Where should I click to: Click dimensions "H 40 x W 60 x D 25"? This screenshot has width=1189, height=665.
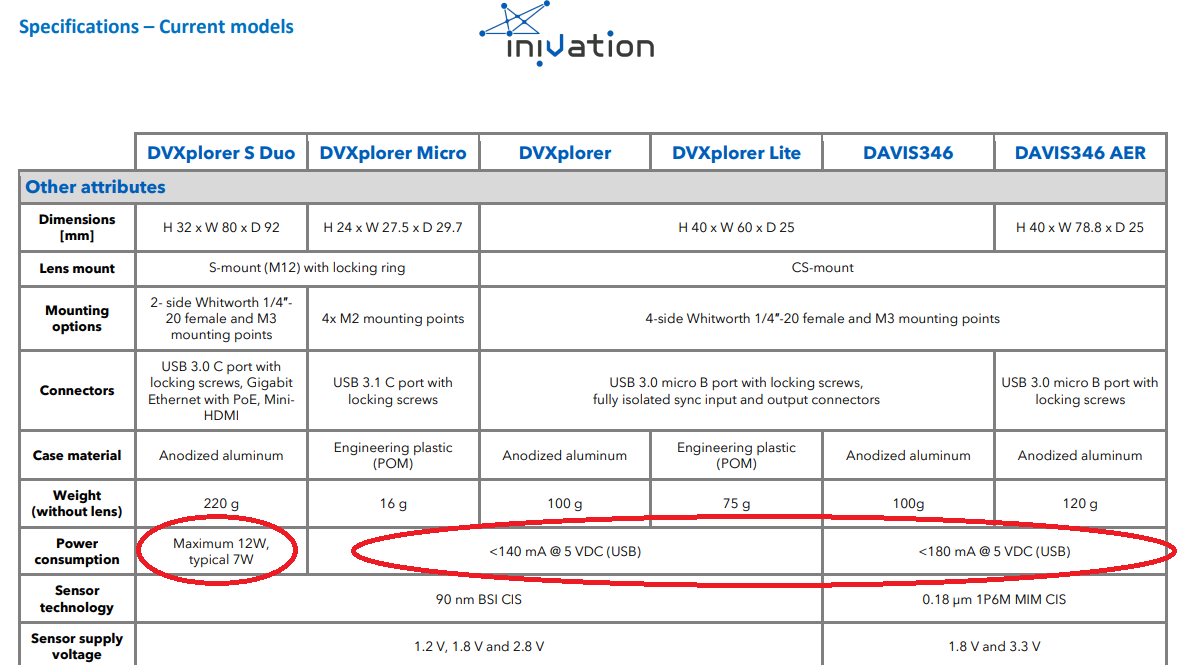click(736, 227)
